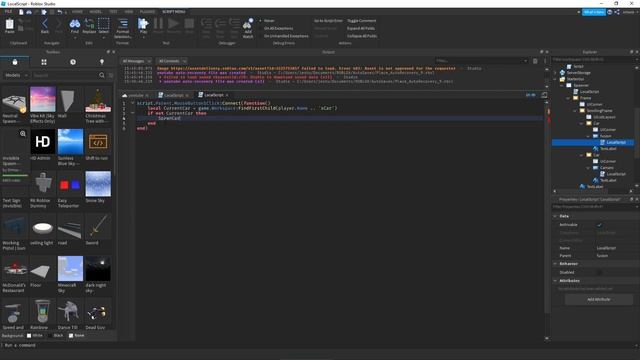Switch to the PLUGINS ribbon tab

(147, 12)
